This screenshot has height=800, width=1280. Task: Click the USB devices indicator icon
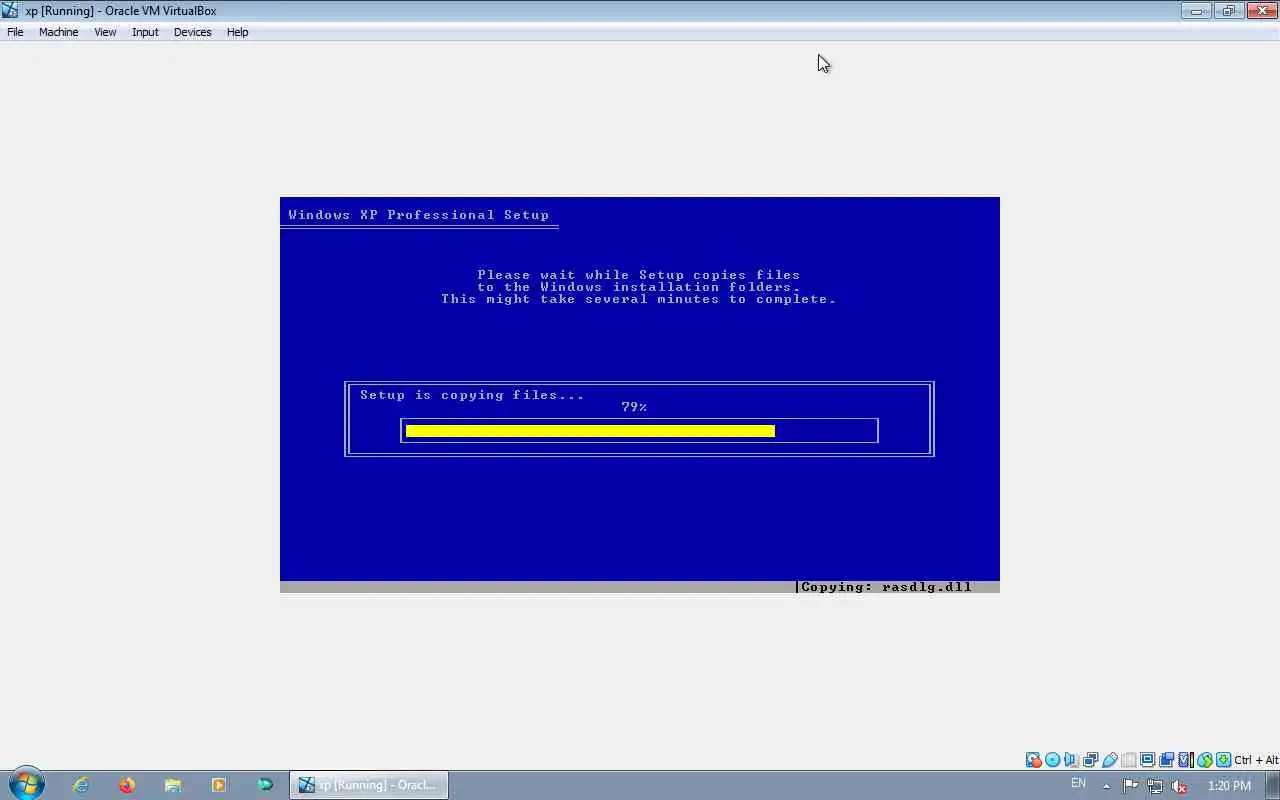pos(1109,760)
